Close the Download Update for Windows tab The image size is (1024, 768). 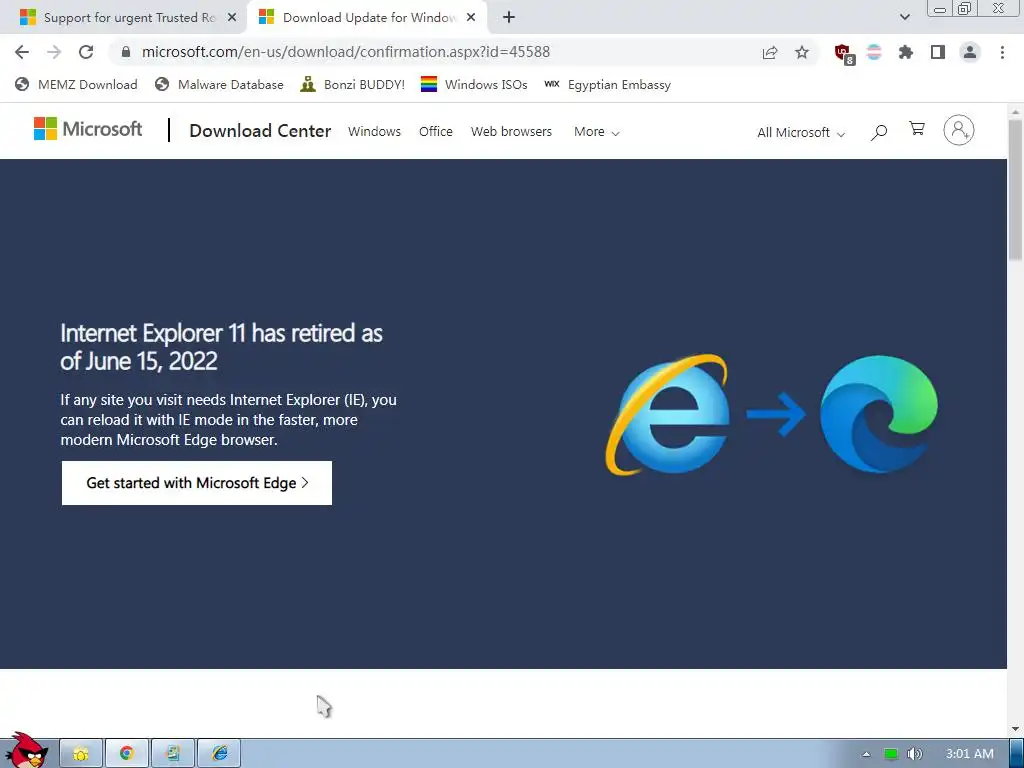tap(471, 18)
